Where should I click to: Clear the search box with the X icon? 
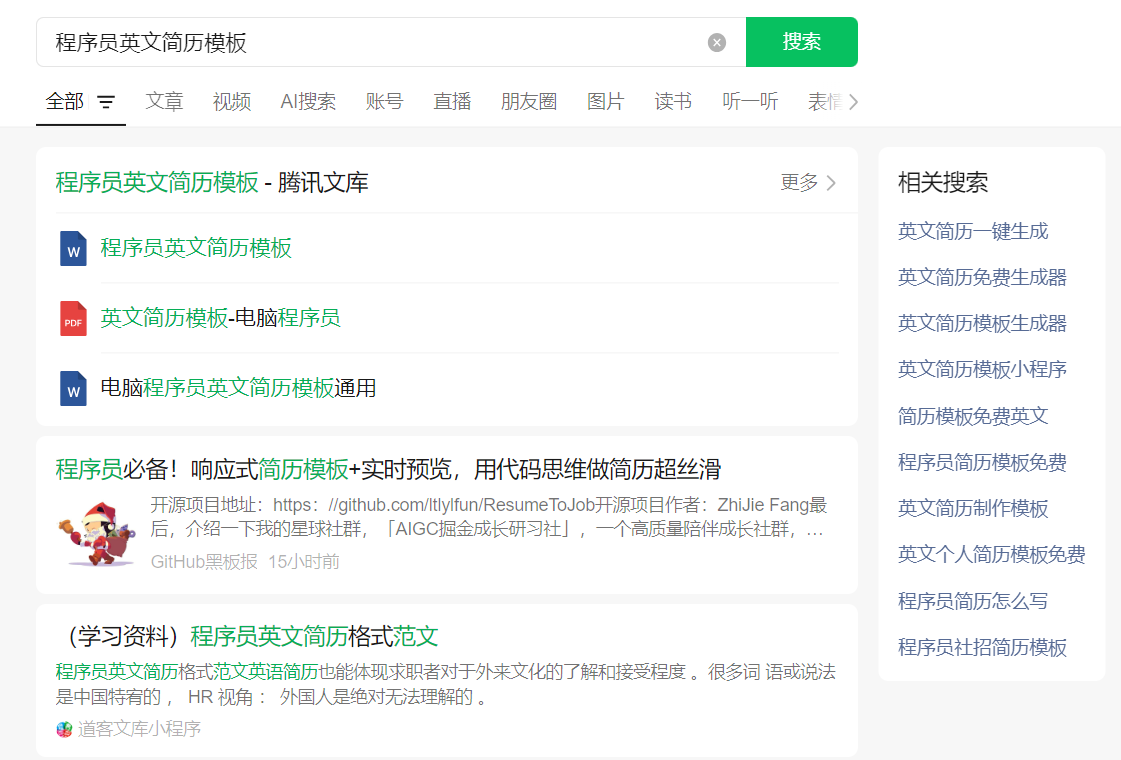[716, 43]
